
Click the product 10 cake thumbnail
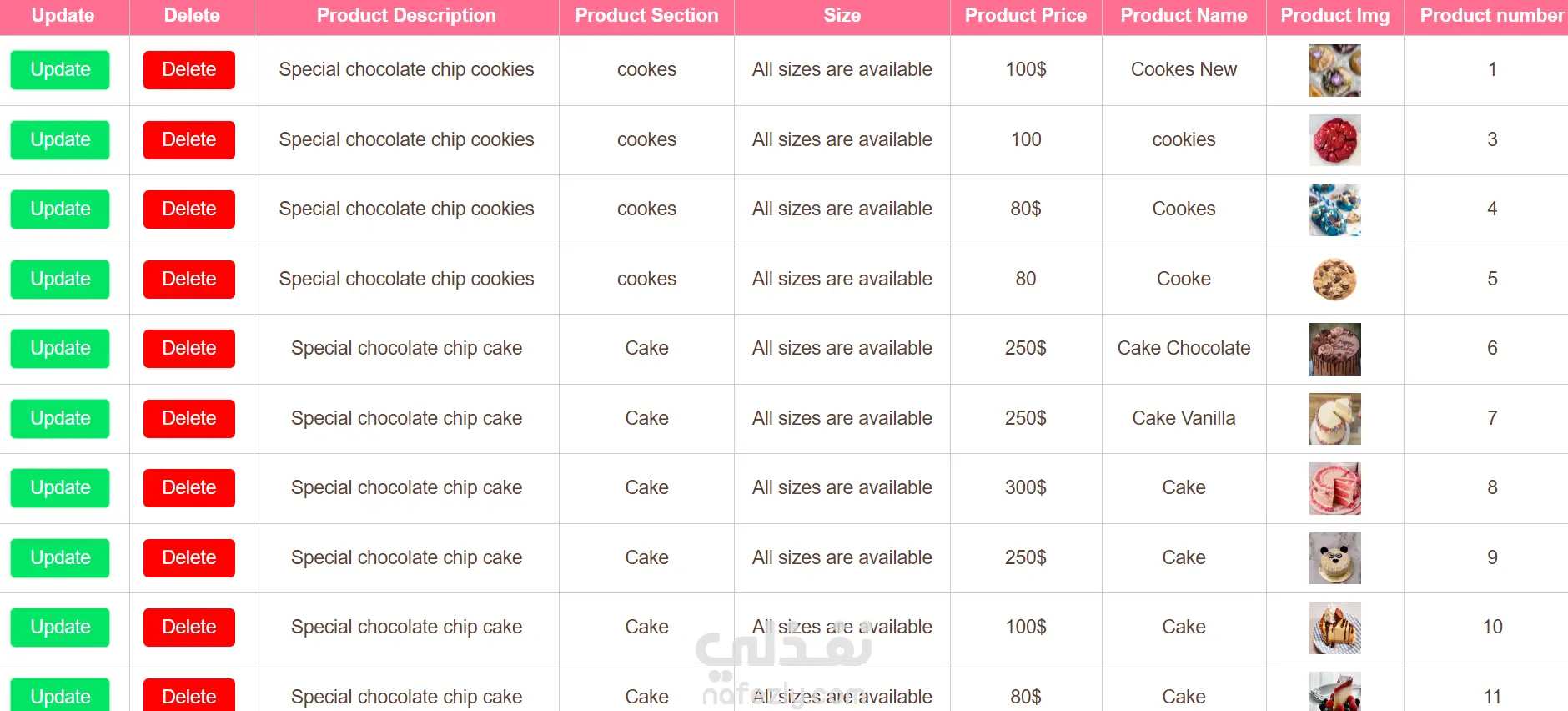click(x=1334, y=628)
